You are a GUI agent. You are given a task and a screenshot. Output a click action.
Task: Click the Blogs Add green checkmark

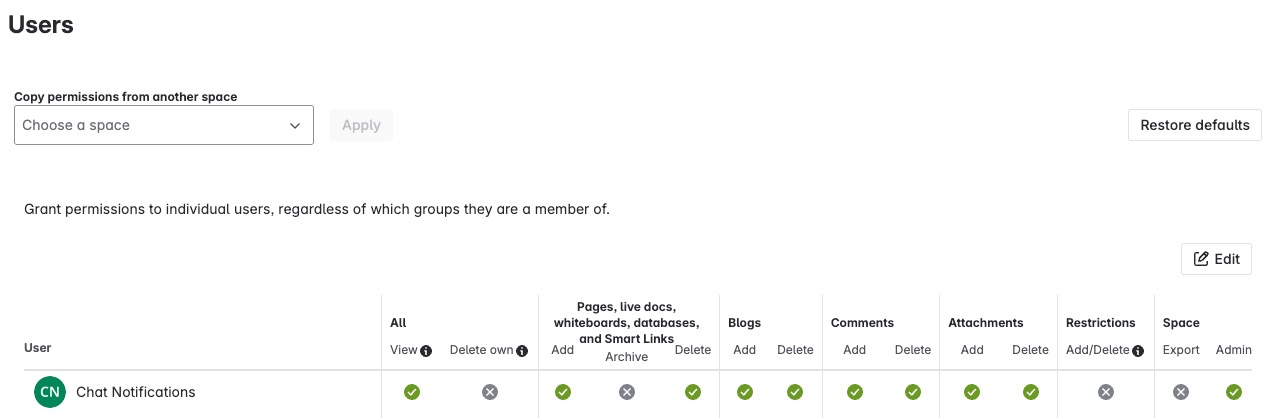pyautogui.click(x=745, y=392)
